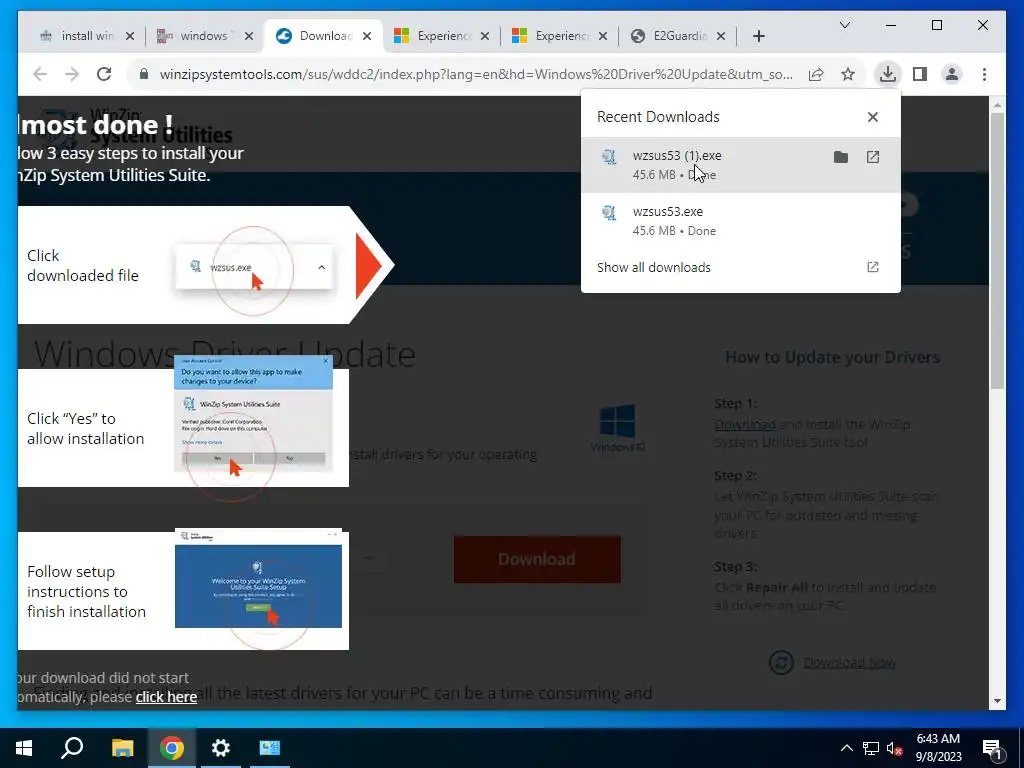
Task: Open the browser side panel
Action: pyautogui.click(x=920, y=74)
